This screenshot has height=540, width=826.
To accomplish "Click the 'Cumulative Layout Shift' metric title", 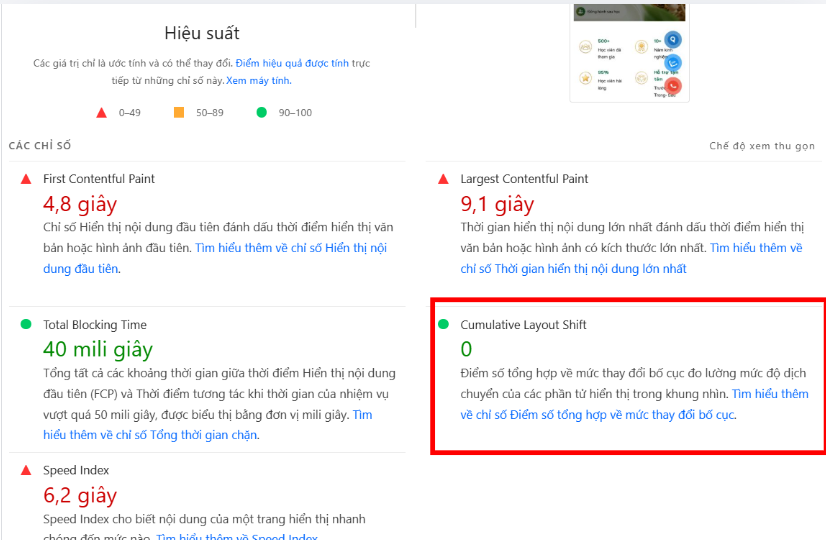I will [523, 325].
